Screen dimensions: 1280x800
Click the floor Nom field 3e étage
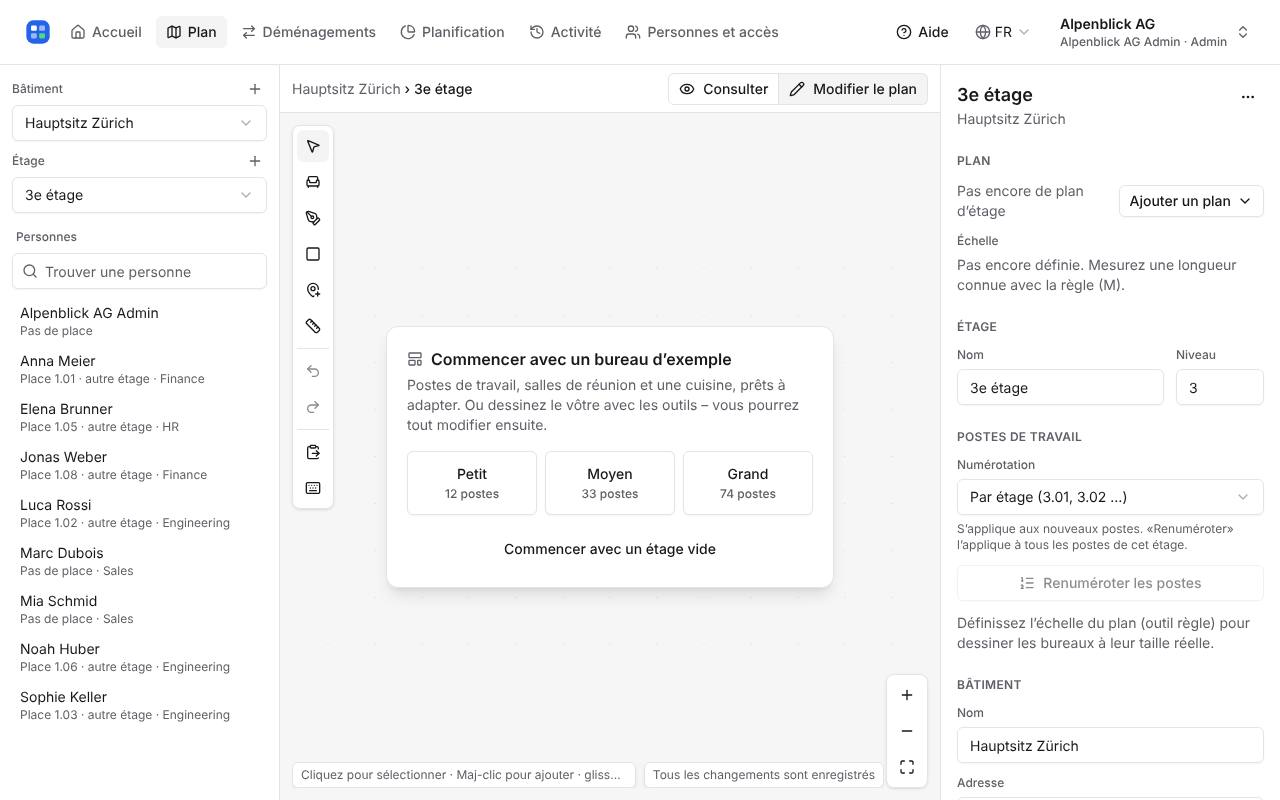(1060, 388)
